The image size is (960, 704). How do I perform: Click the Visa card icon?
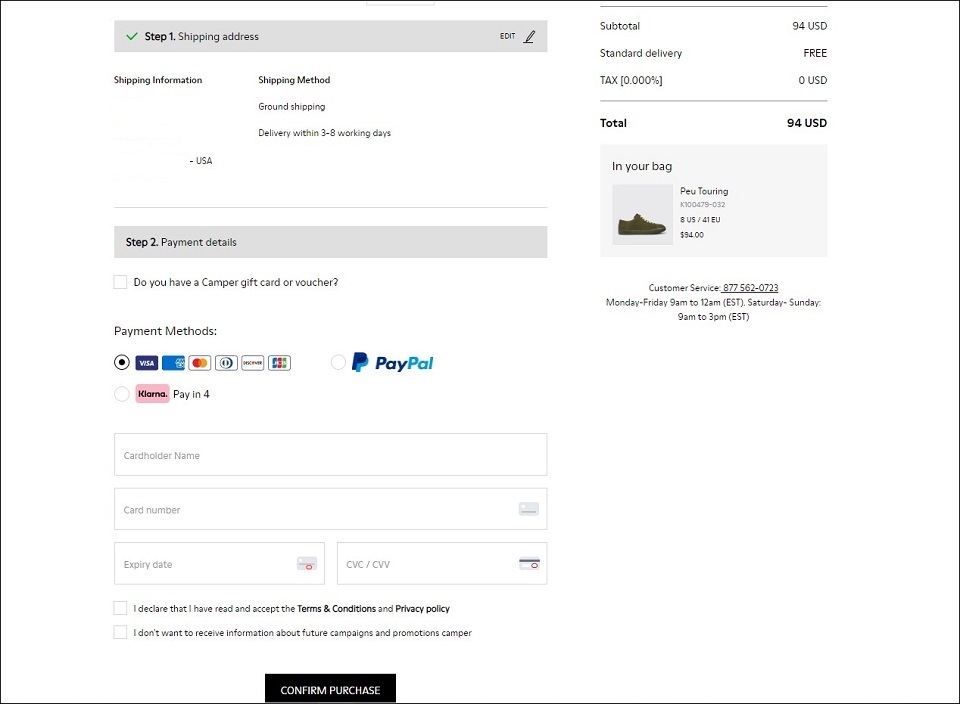(146, 363)
